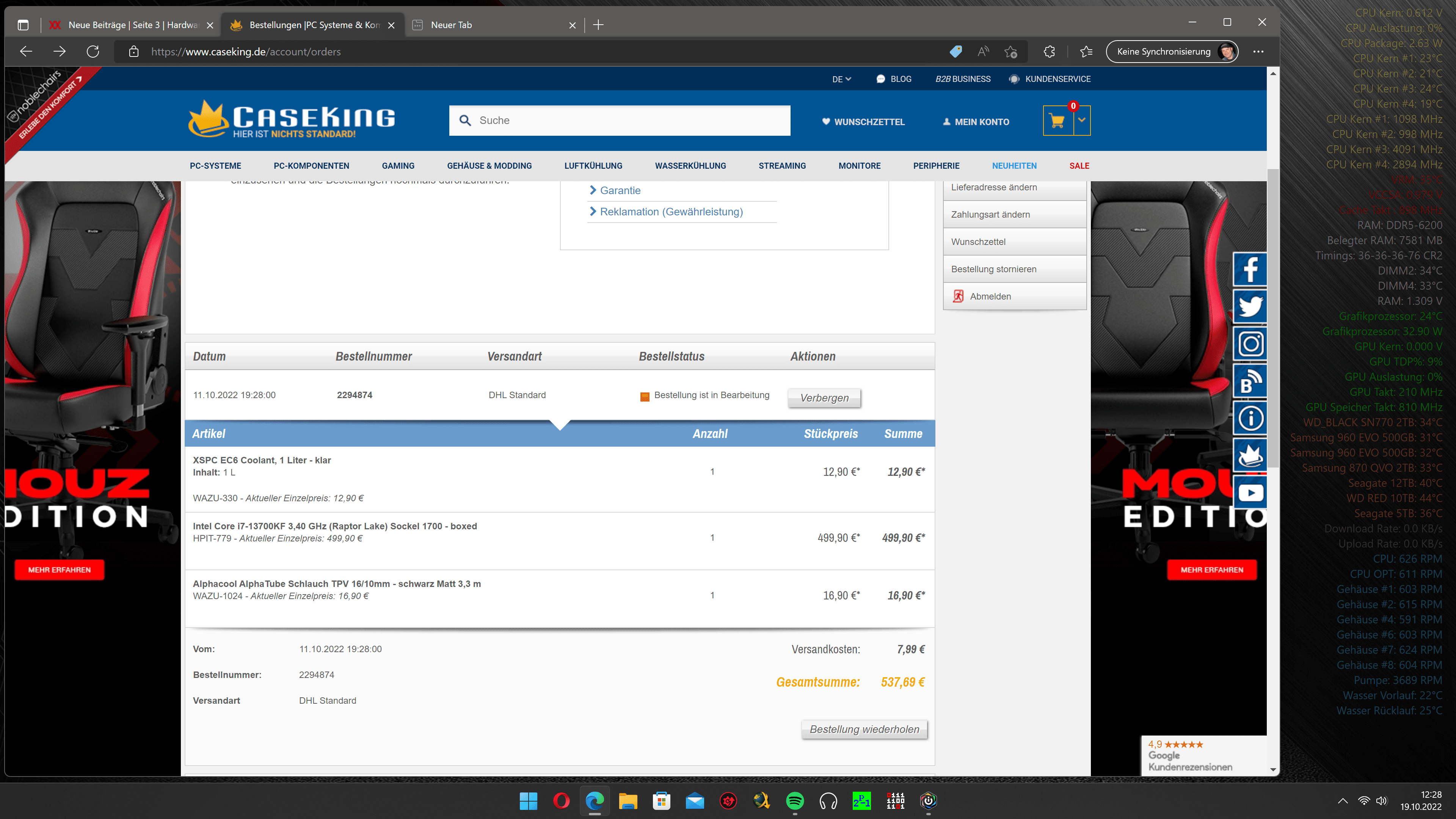
Task: Open the SALE menu
Action: coord(1079,166)
